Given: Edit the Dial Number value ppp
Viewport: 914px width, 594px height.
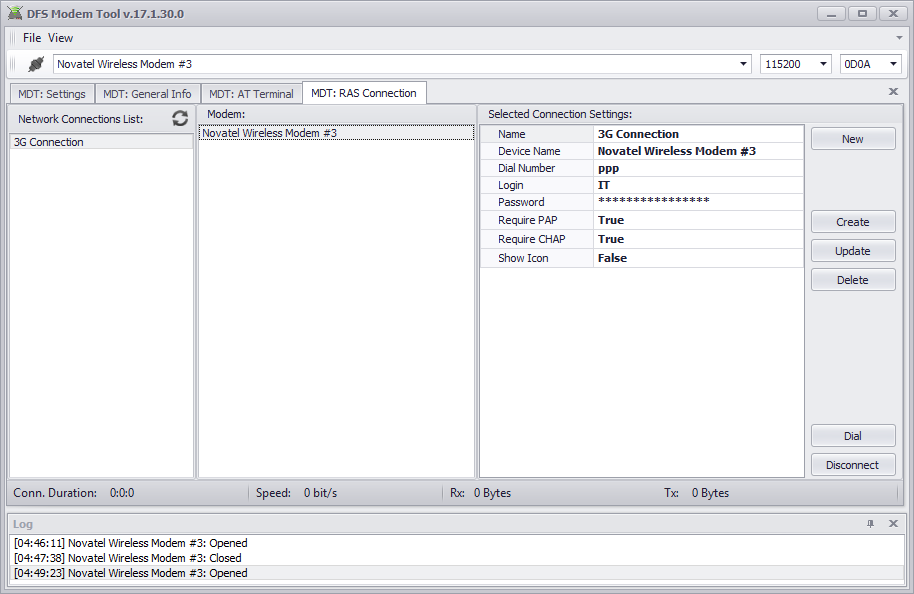Looking at the screenshot, I should (698, 168).
